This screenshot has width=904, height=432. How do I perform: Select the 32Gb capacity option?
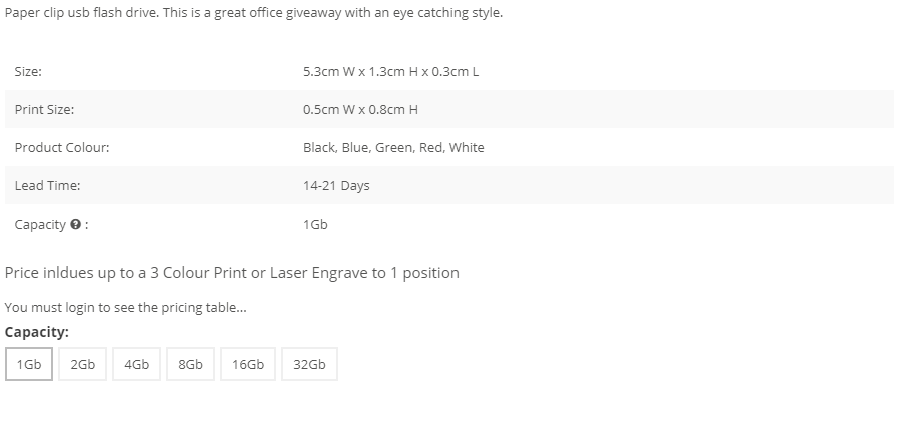click(309, 364)
